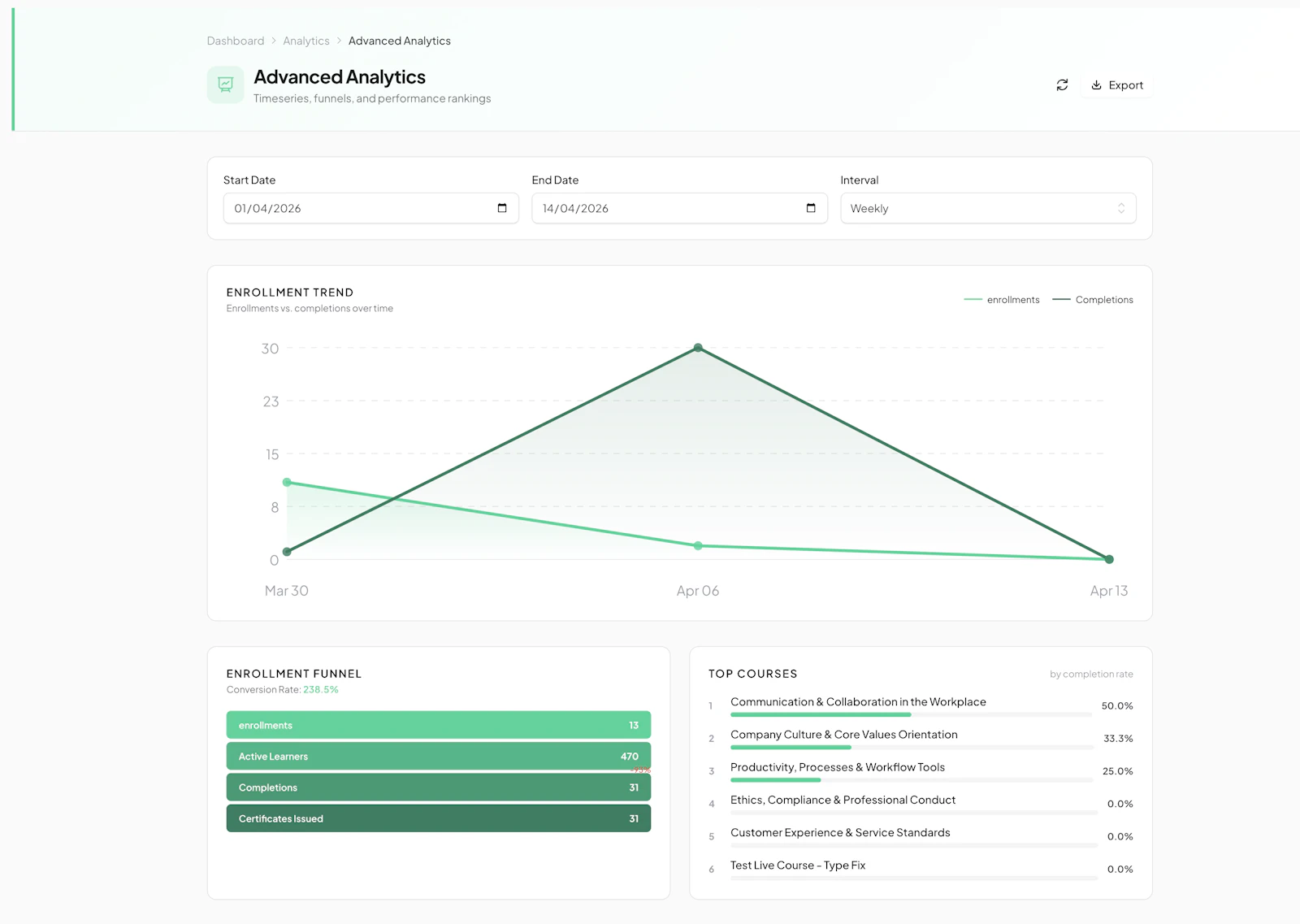Viewport: 1300px width, 924px height.
Task: Expand the Top Courses sorting option
Action: 1090,674
